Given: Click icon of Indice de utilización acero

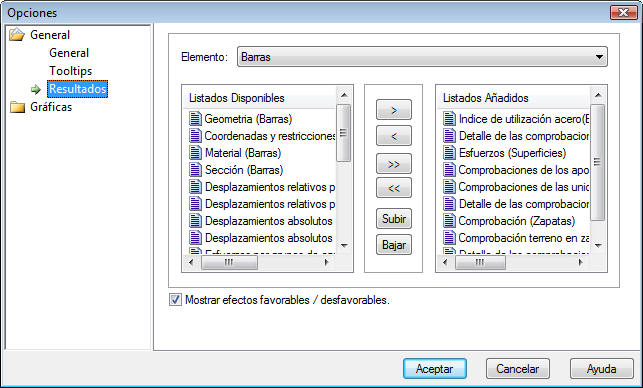Looking at the screenshot, I should point(449,119).
